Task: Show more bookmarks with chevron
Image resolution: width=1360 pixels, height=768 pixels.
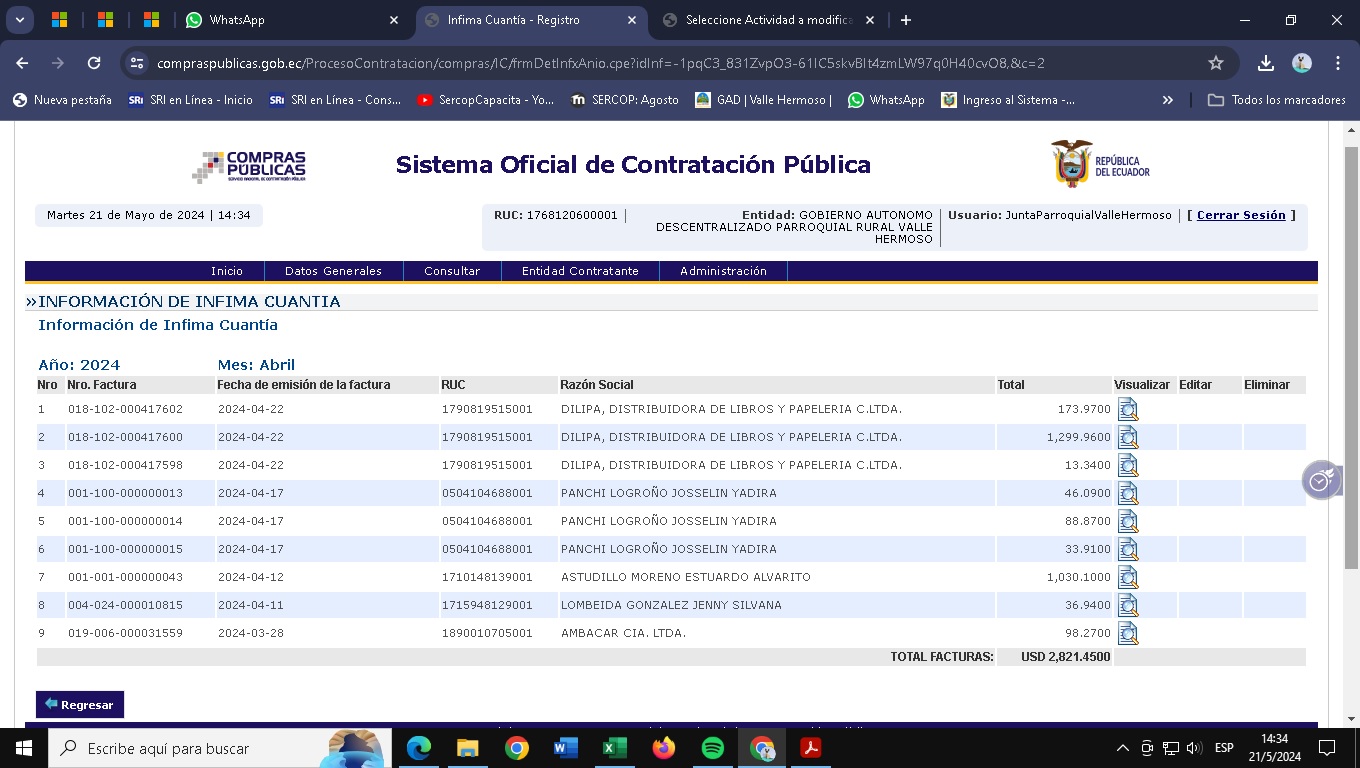Action: [1167, 100]
